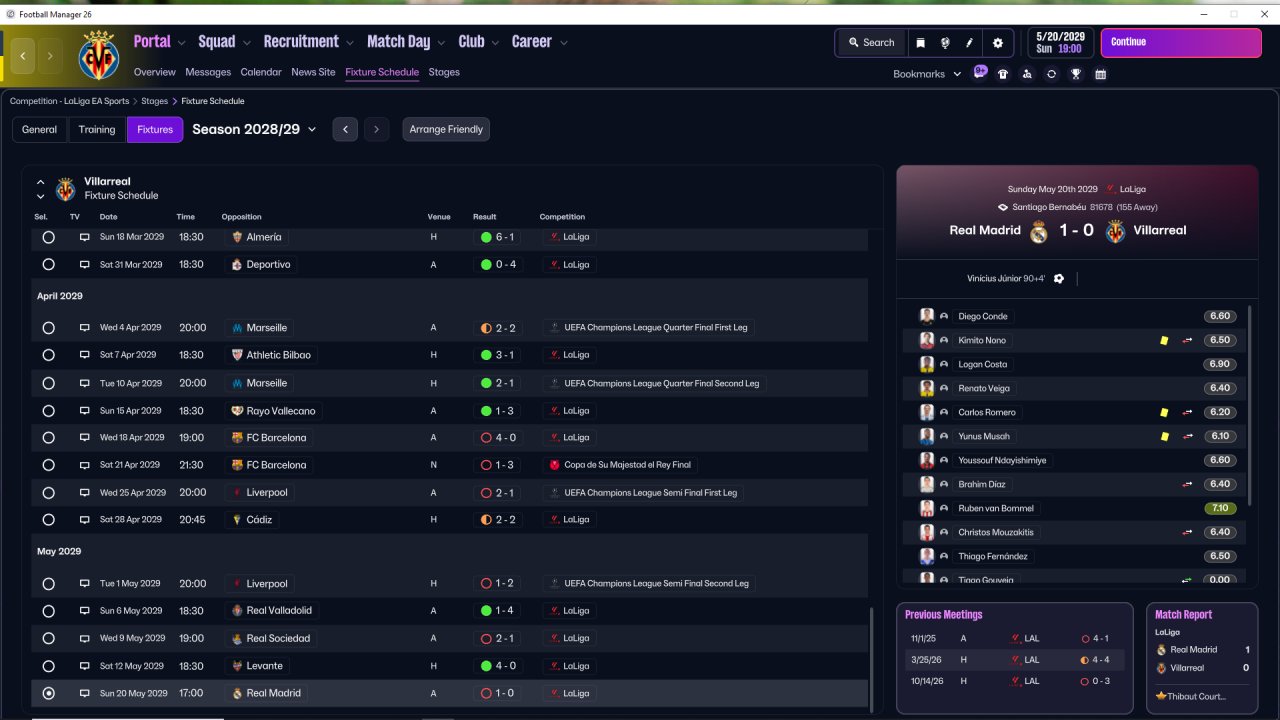Click the Villarreal crest in the match summary
1280x720 pixels.
pos(1115,231)
